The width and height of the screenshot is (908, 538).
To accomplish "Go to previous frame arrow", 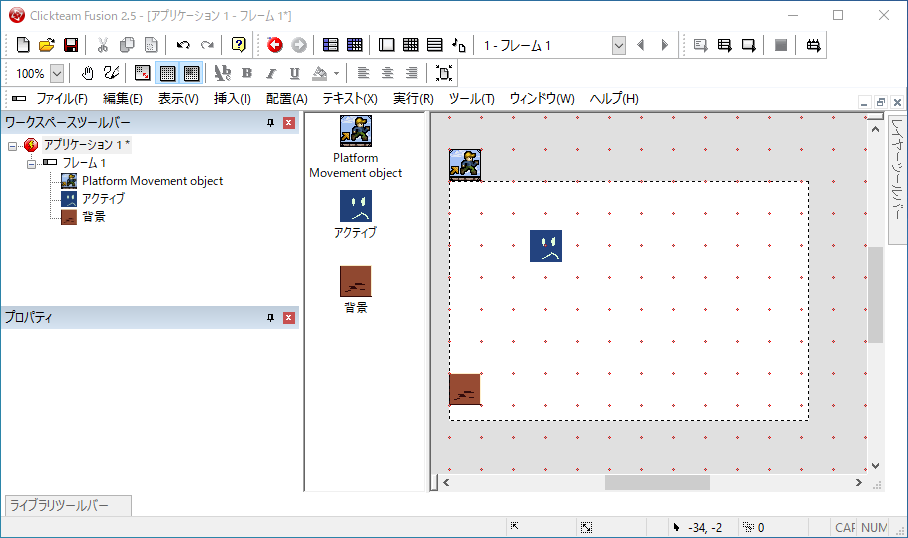I will [640, 45].
